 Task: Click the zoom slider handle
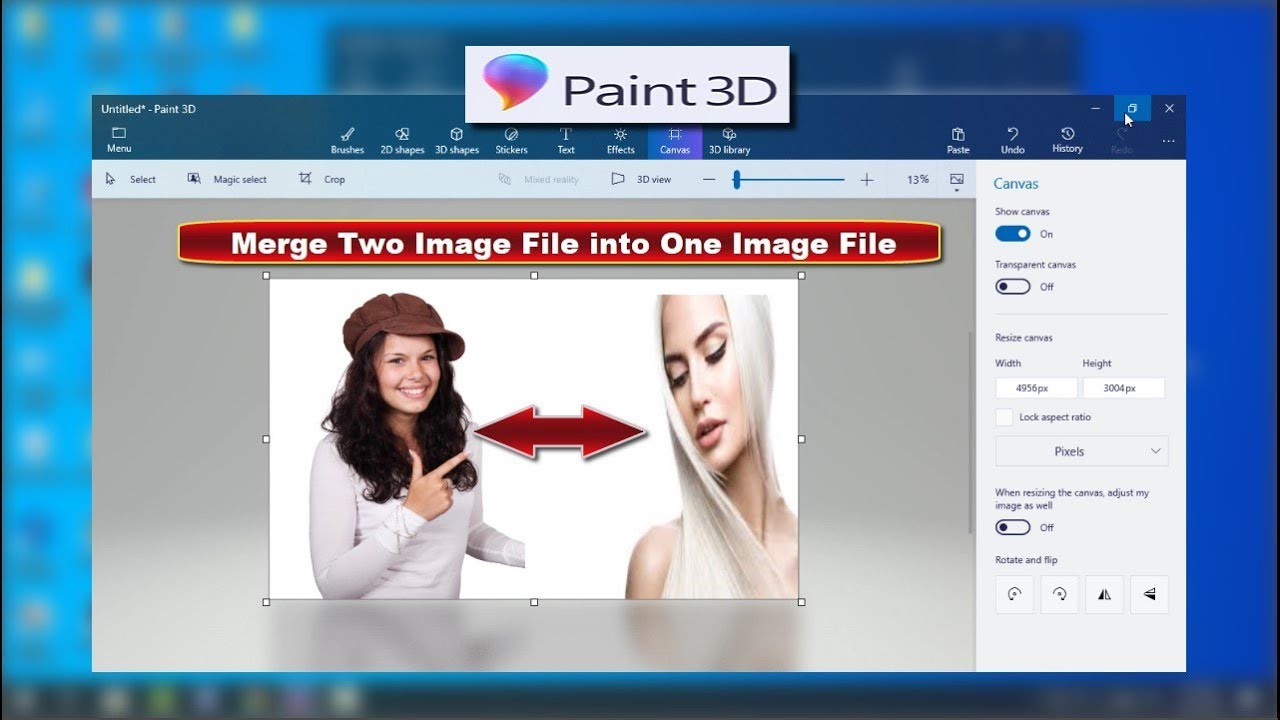tap(736, 179)
